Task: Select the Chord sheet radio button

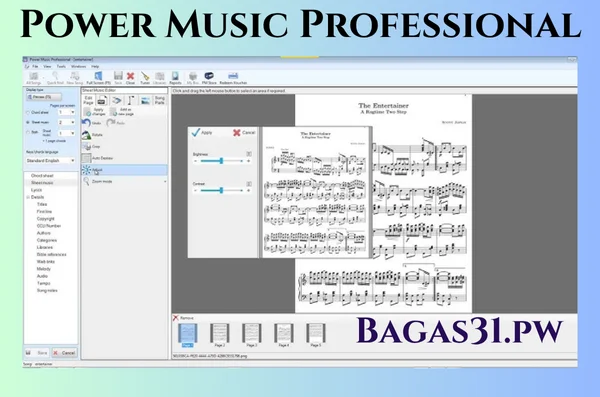Action: coord(28,113)
